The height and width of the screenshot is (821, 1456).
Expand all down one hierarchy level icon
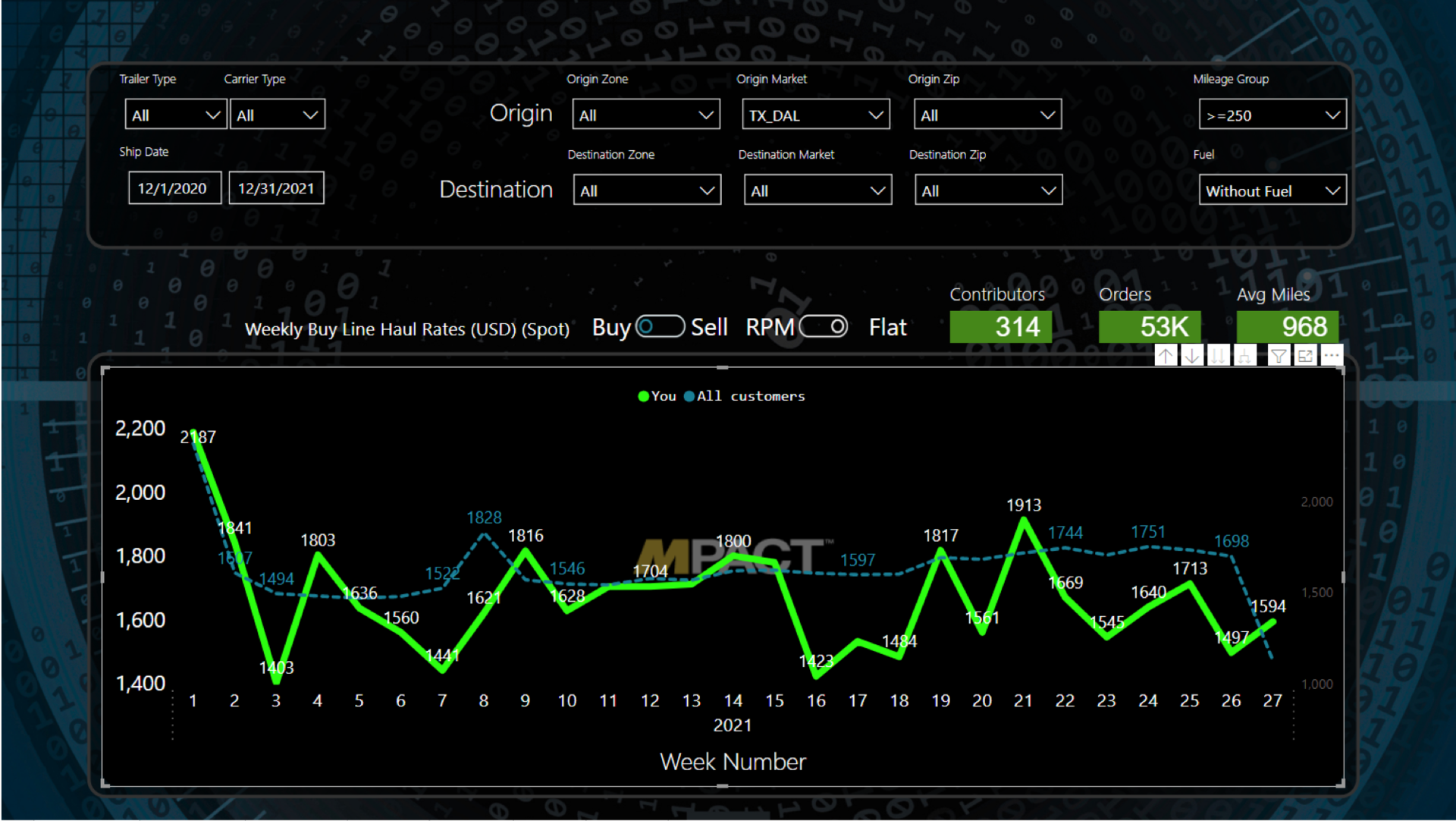(1244, 355)
